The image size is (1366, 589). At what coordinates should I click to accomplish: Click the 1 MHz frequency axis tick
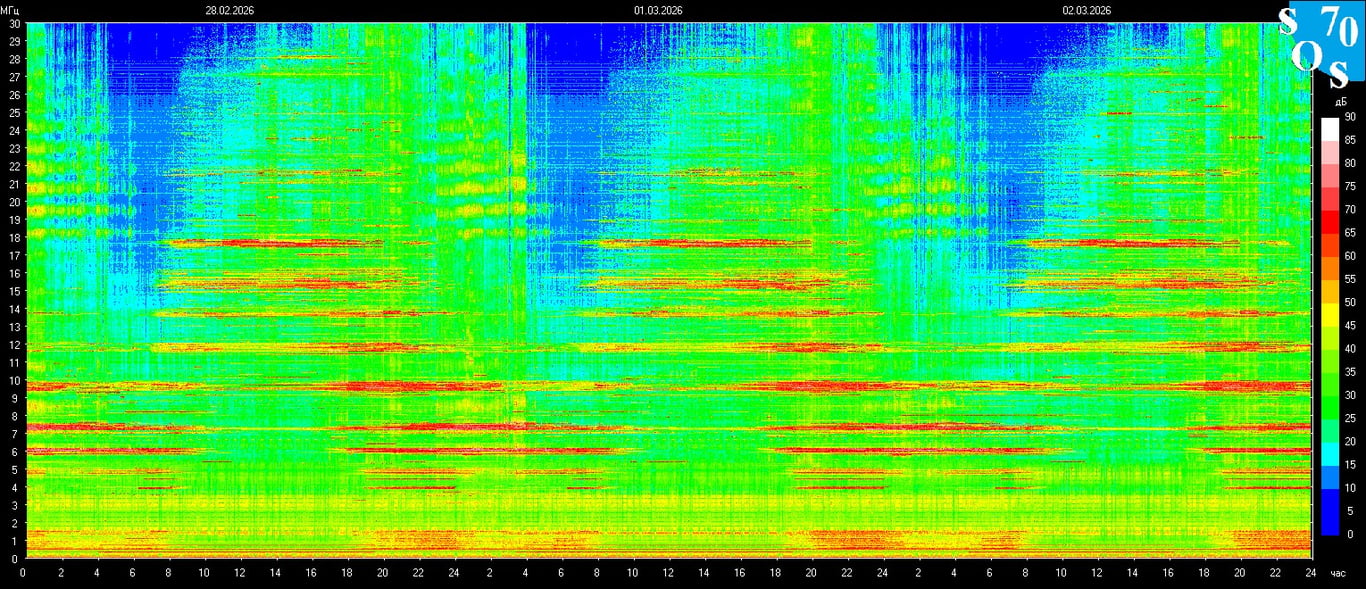[14, 541]
